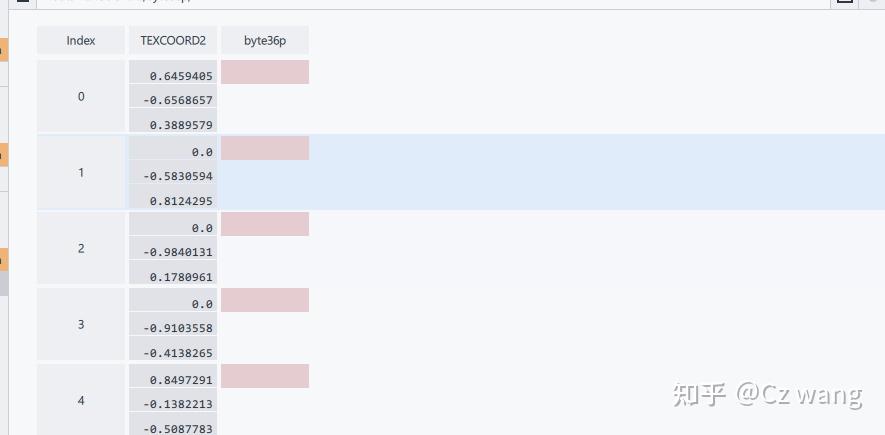This screenshot has width=885, height=435.
Task: Click the byte36p column header
Action: pos(265,40)
